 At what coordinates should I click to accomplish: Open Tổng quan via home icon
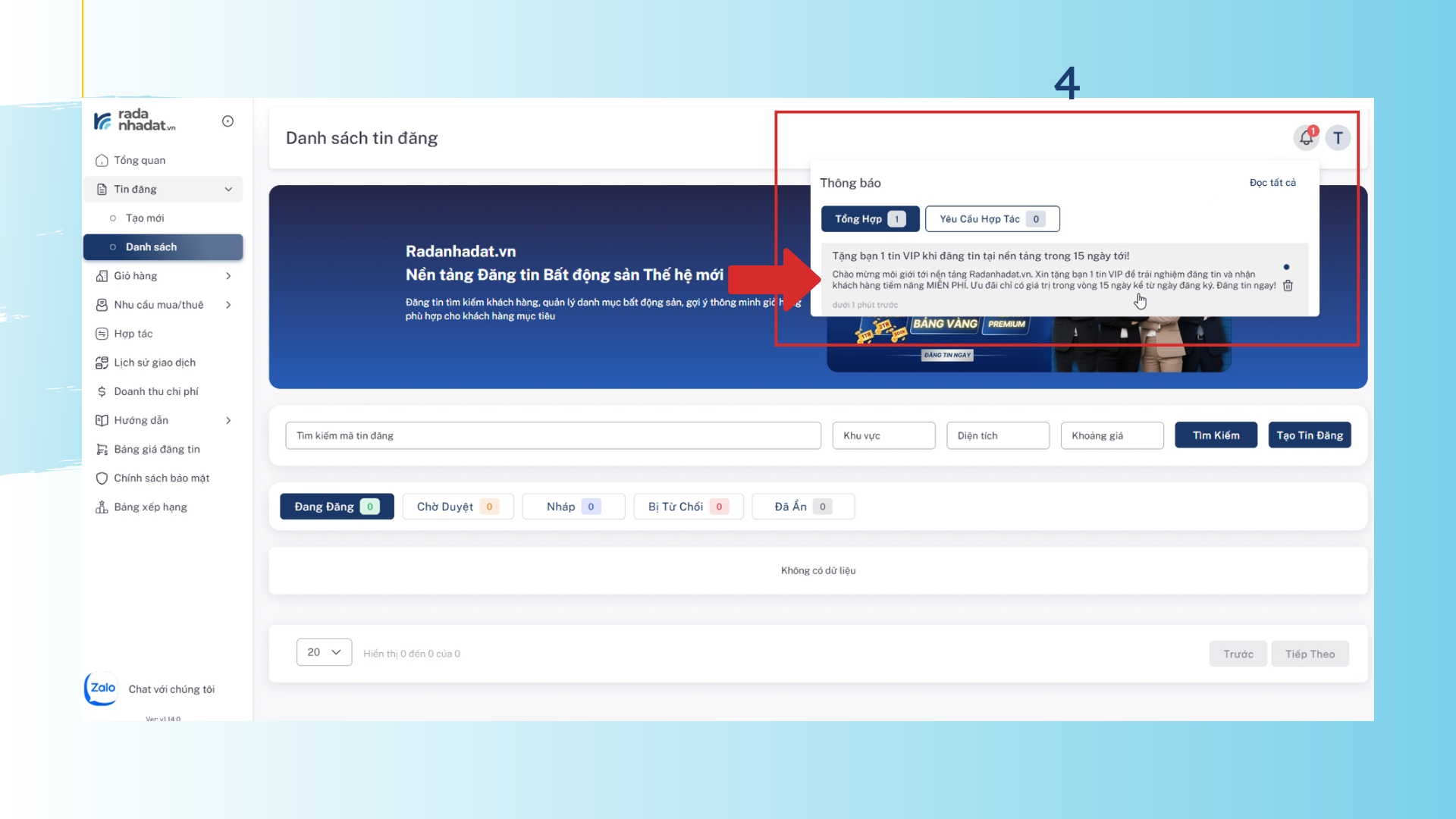pos(102,161)
